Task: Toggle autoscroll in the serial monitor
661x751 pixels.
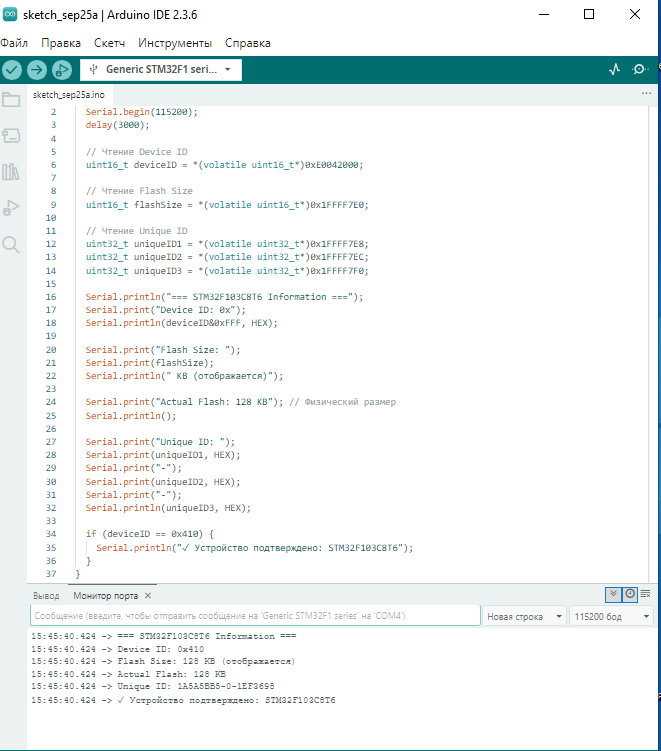Action: coord(613,594)
